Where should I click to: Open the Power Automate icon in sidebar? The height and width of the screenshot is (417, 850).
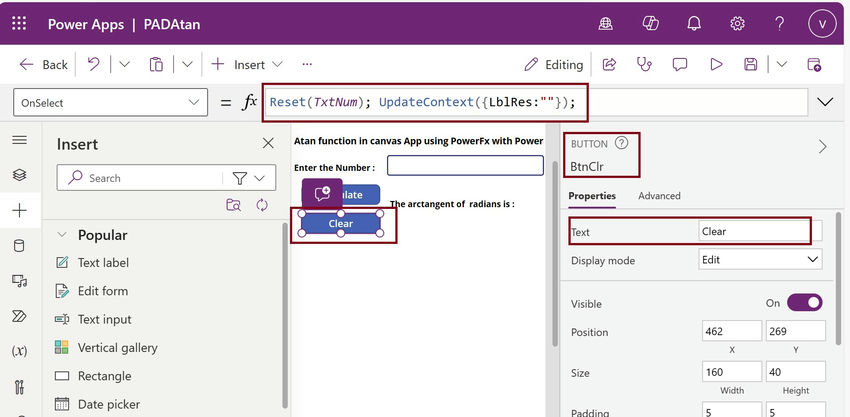(20, 316)
